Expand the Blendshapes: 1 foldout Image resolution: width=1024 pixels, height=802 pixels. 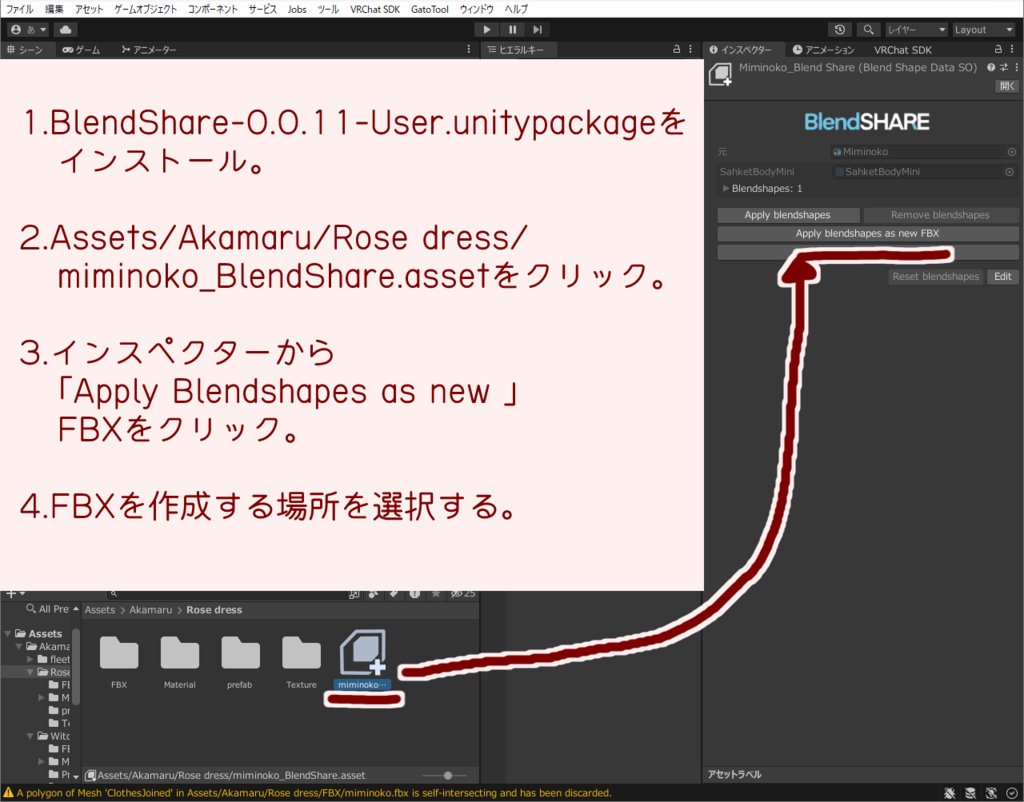[726, 188]
